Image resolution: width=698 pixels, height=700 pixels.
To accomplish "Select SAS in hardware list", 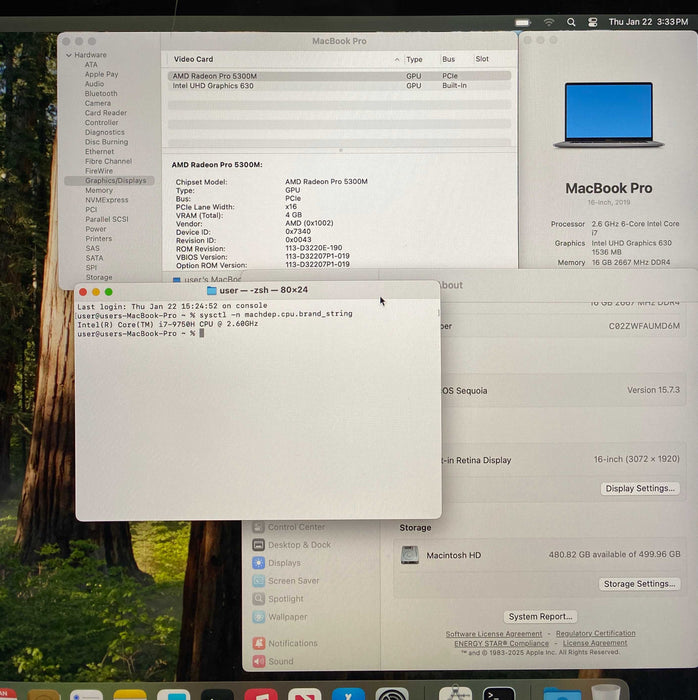I will pos(92,248).
